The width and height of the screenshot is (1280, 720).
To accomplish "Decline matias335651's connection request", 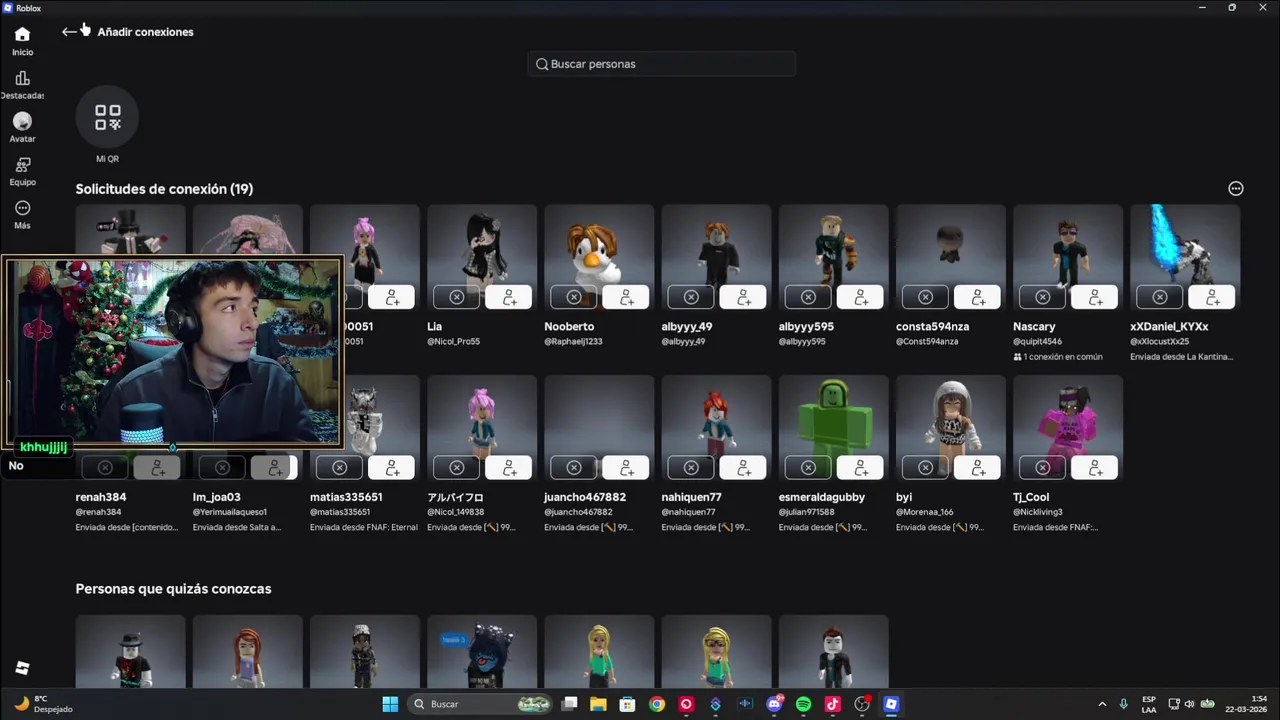I will tap(339, 468).
